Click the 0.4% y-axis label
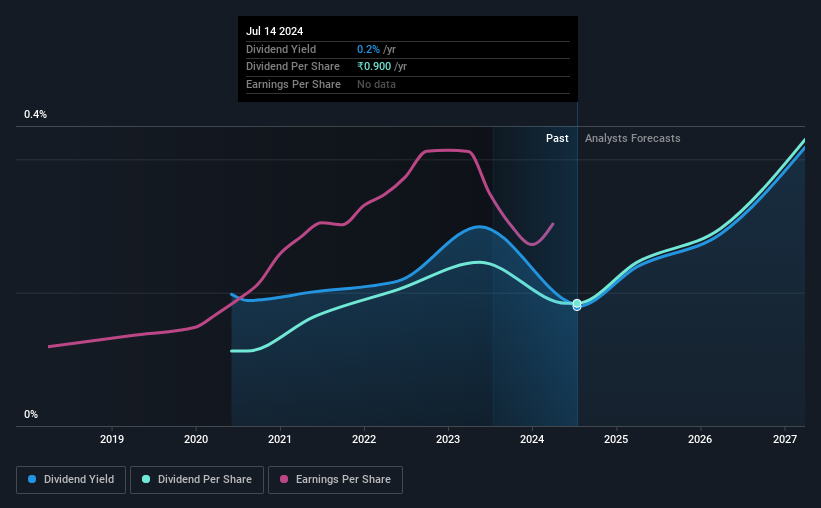Screen dimensions: 821x508 point(36,114)
